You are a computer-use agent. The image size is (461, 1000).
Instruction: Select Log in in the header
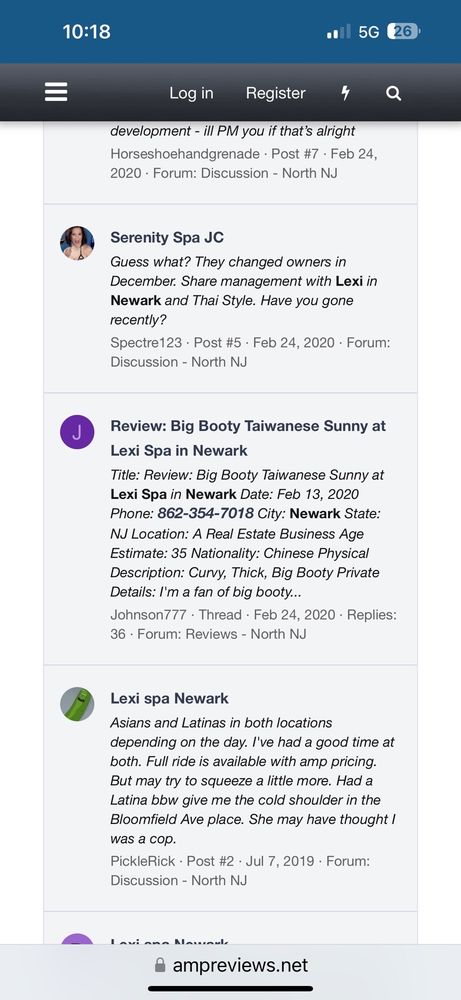tap(191, 93)
